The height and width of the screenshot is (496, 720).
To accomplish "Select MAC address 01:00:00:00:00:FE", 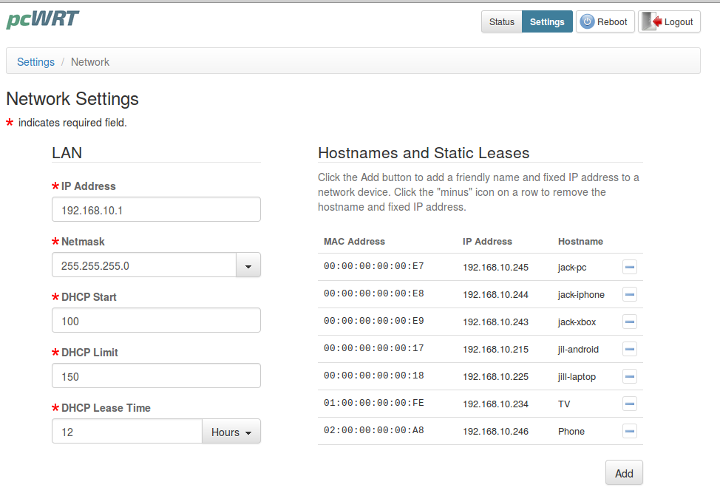I will pyautogui.click(x=374, y=403).
